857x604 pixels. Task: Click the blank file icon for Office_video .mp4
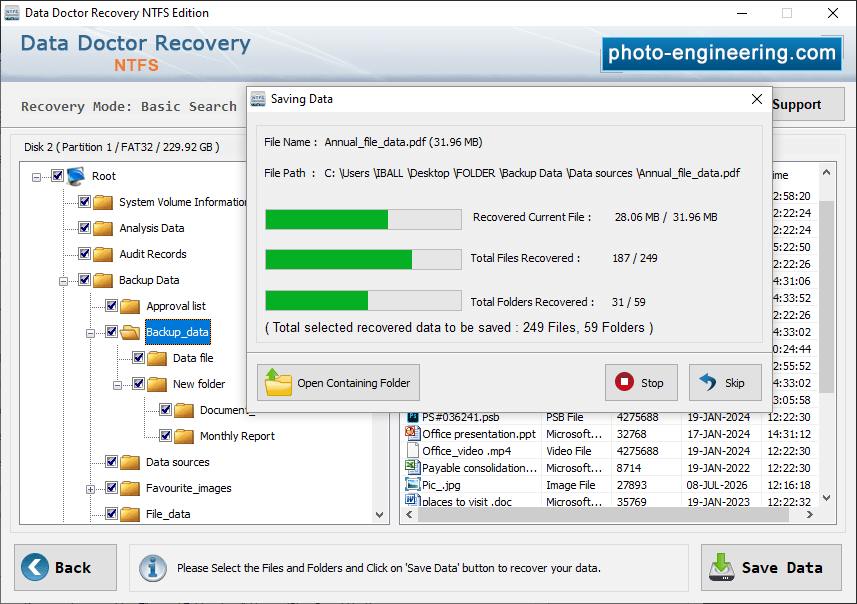pos(413,450)
